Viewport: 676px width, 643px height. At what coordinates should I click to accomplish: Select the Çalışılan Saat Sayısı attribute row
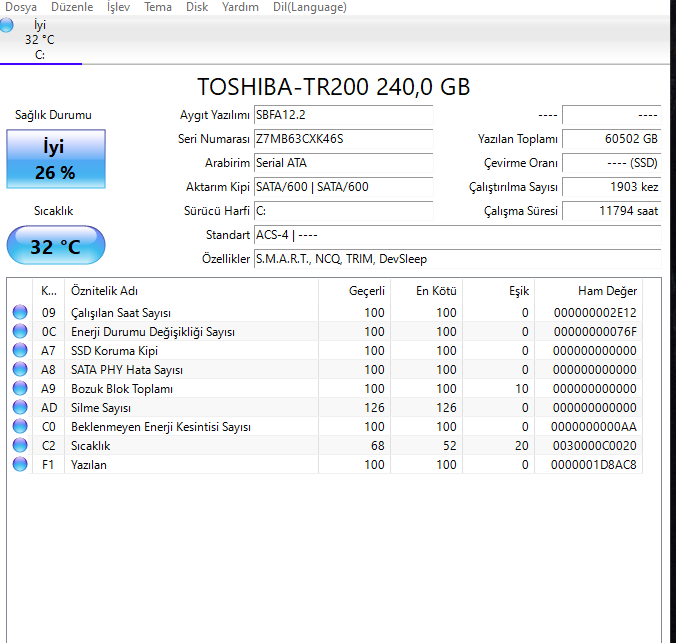point(325,312)
